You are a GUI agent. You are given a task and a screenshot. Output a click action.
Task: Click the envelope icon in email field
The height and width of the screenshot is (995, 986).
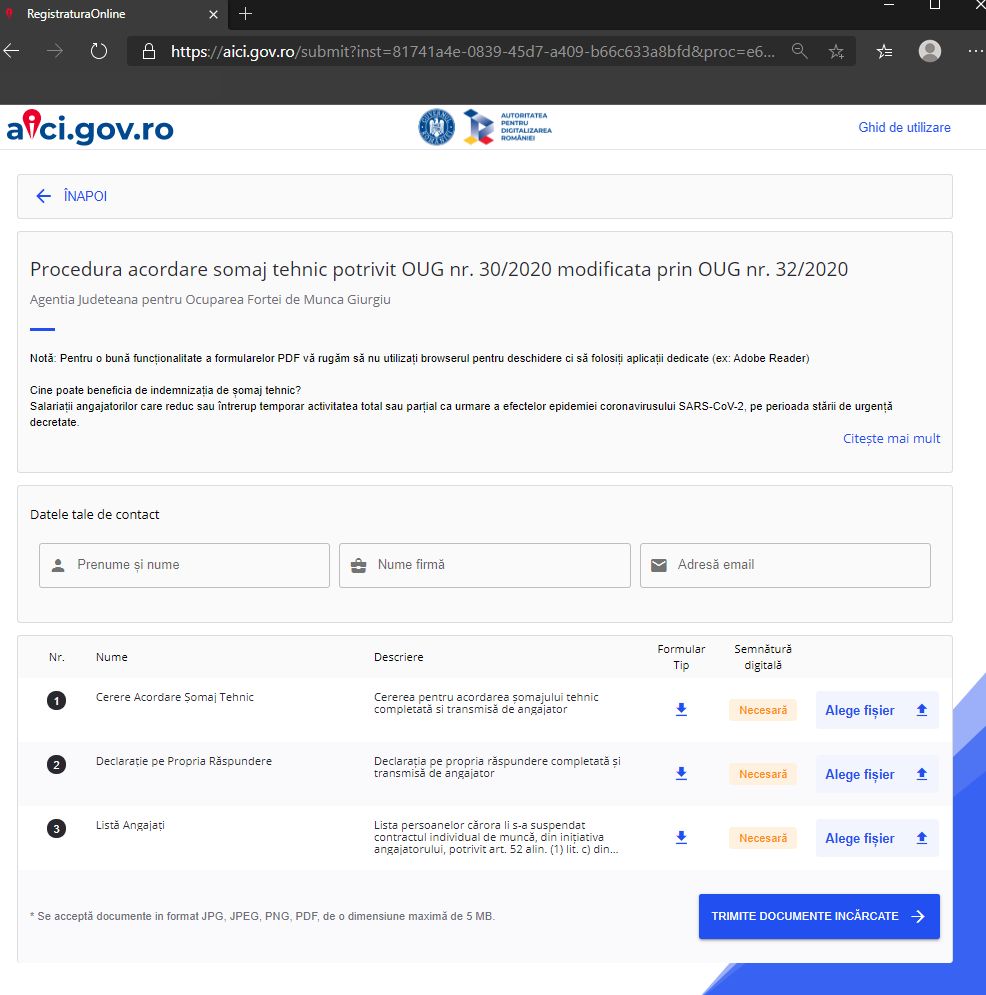(659, 565)
